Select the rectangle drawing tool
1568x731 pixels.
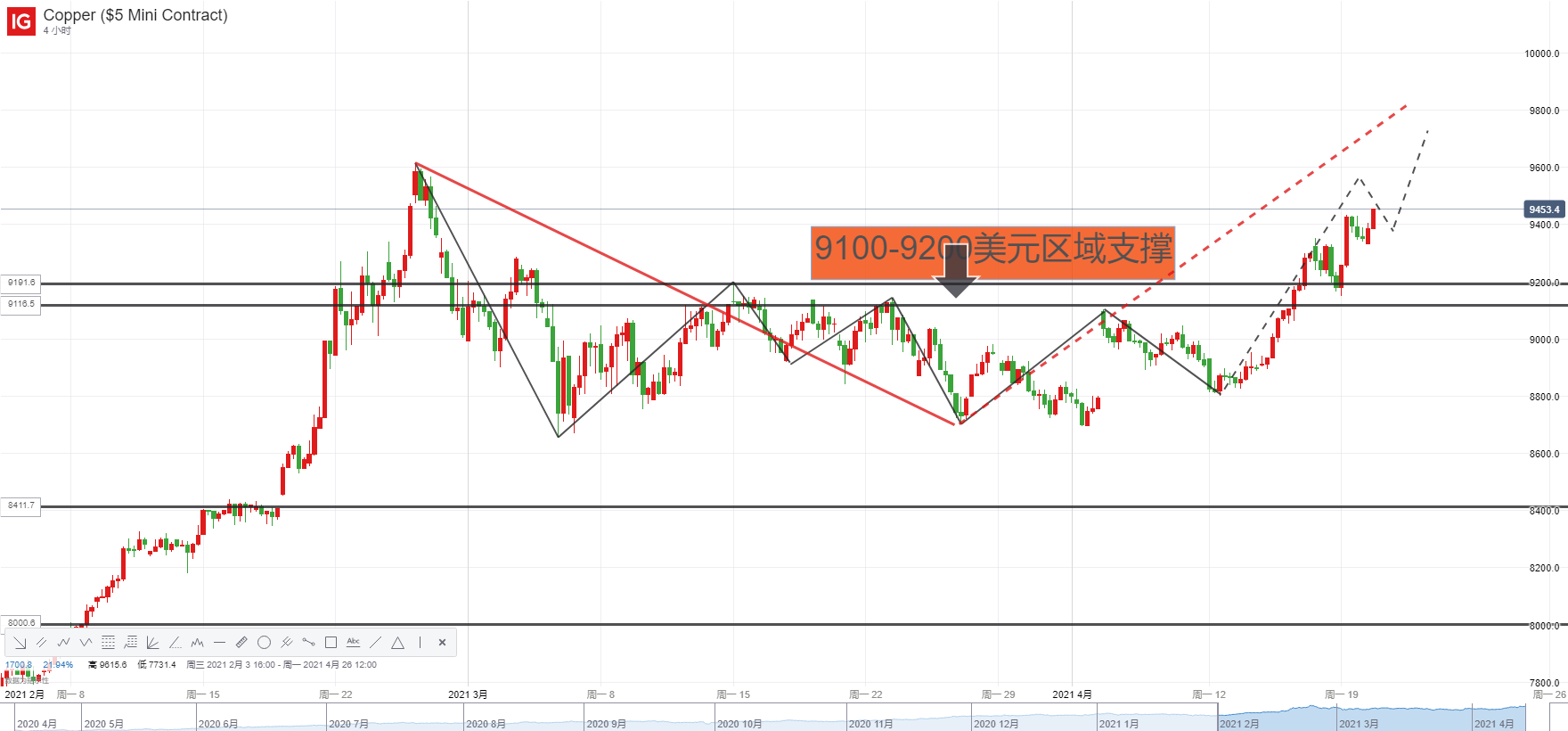pos(331,643)
